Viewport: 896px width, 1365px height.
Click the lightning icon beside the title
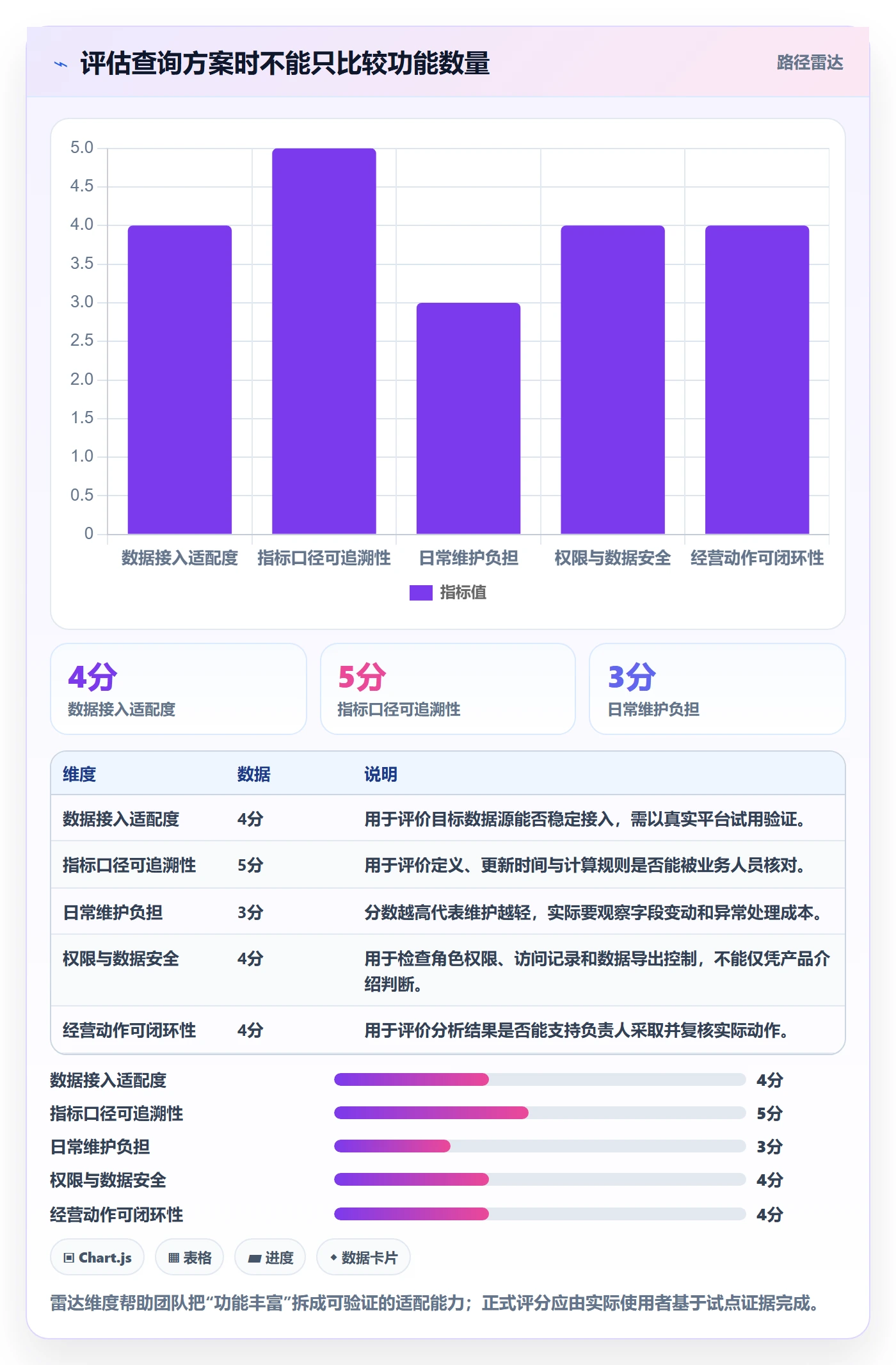[x=61, y=64]
